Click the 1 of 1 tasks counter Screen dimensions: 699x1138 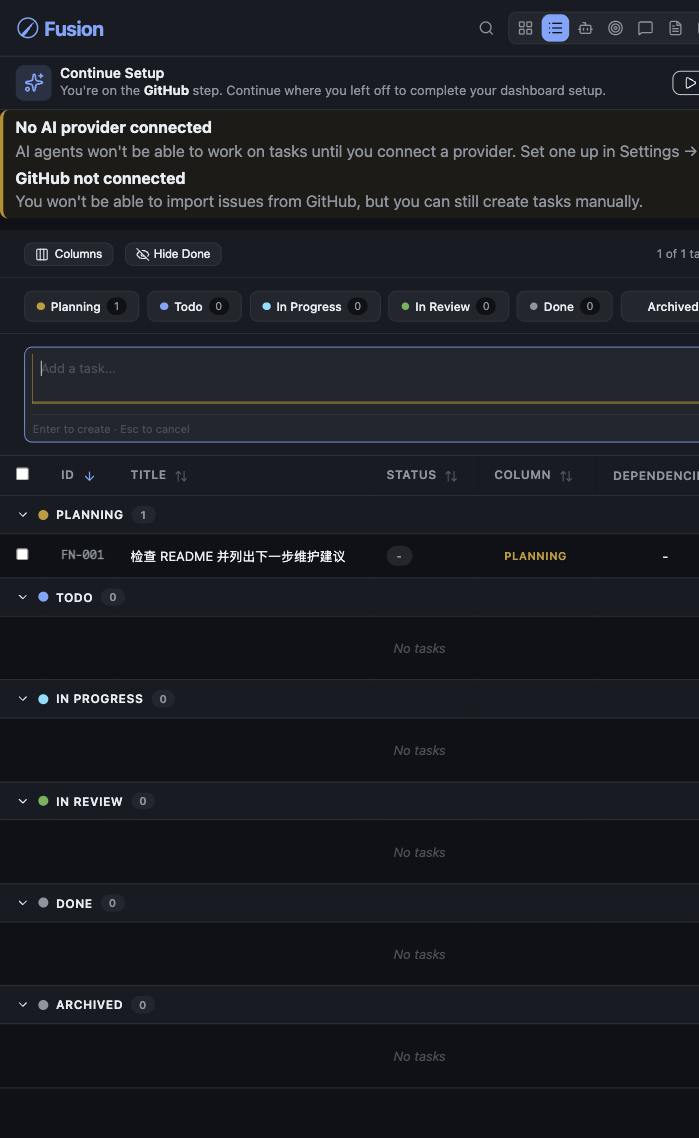tap(677, 254)
